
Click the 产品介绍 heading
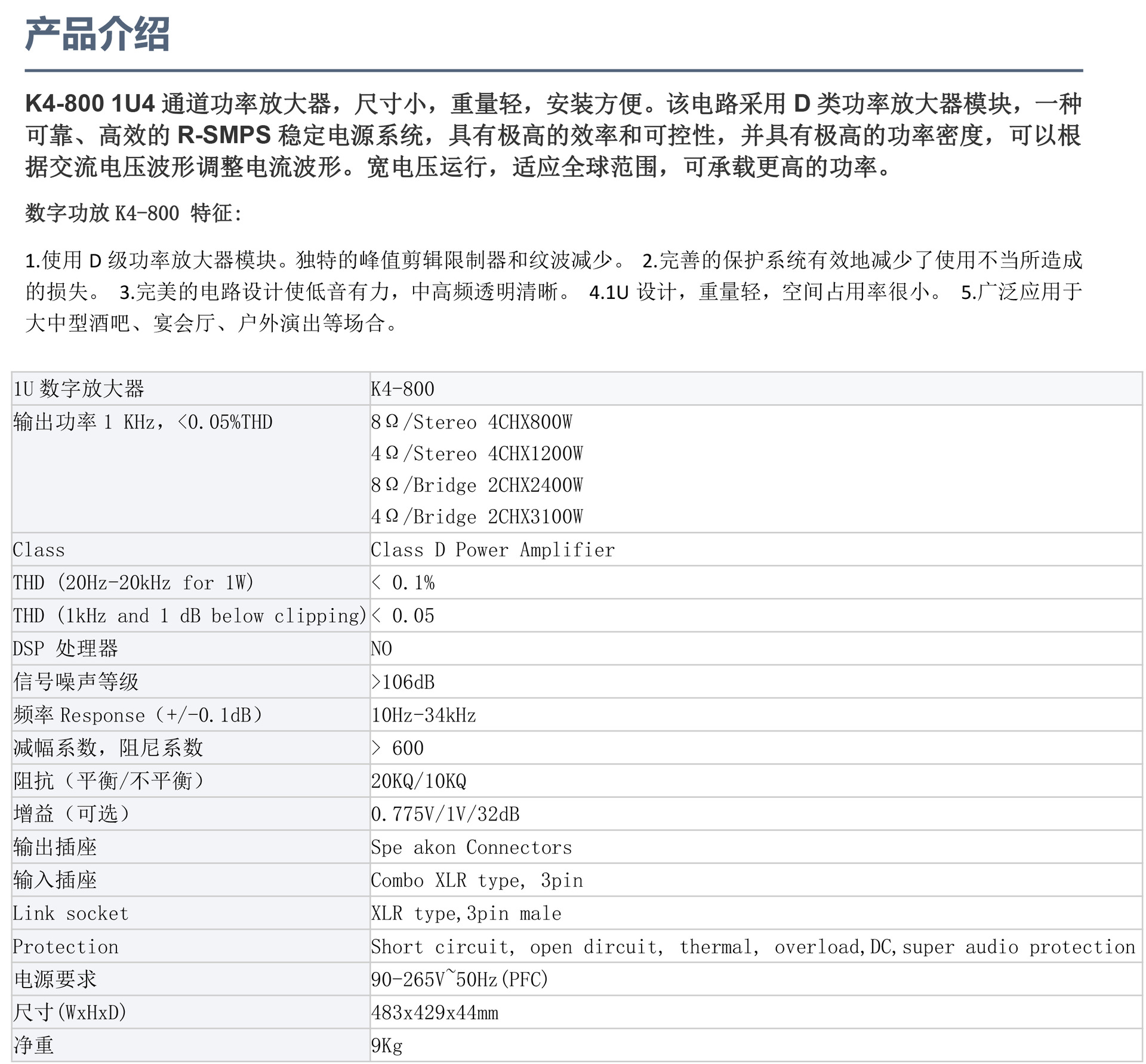coord(97,34)
